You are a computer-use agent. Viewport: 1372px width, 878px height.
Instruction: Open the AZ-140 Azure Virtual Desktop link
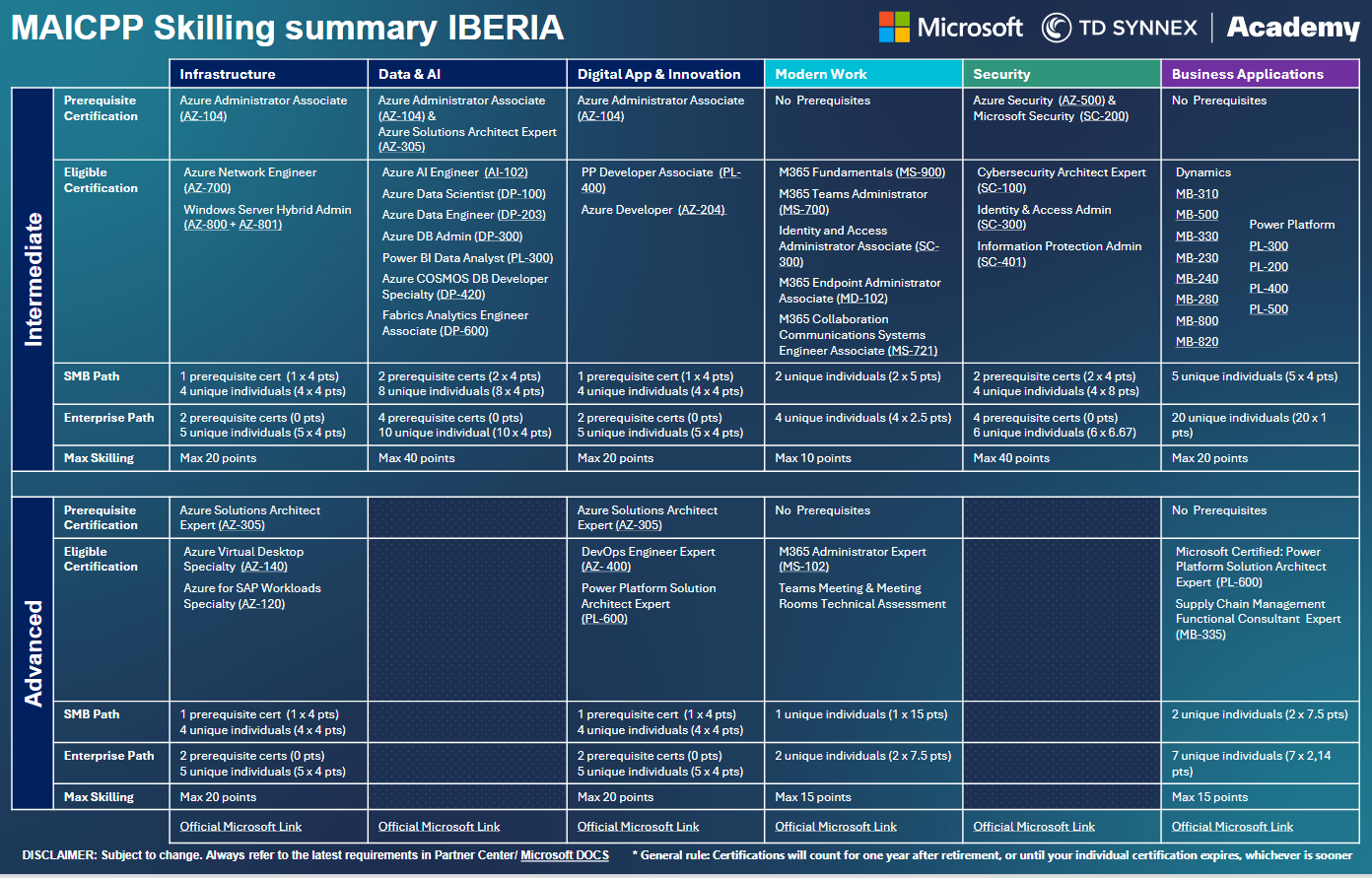(x=263, y=567)
